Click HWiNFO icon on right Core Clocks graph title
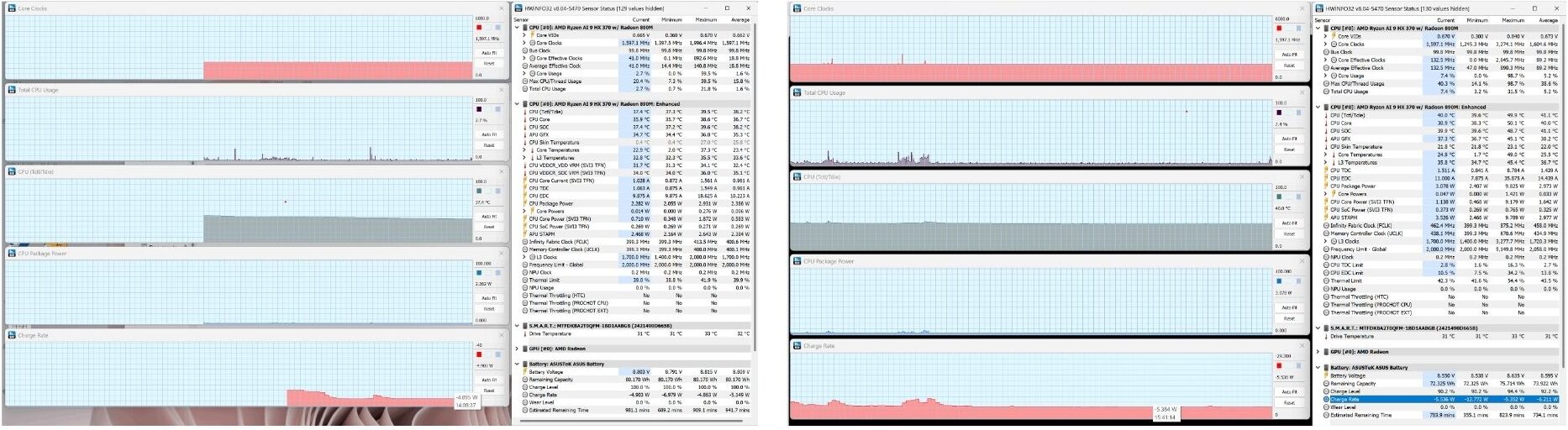This screenshot has width=1568, height=430. click(797, 8)
